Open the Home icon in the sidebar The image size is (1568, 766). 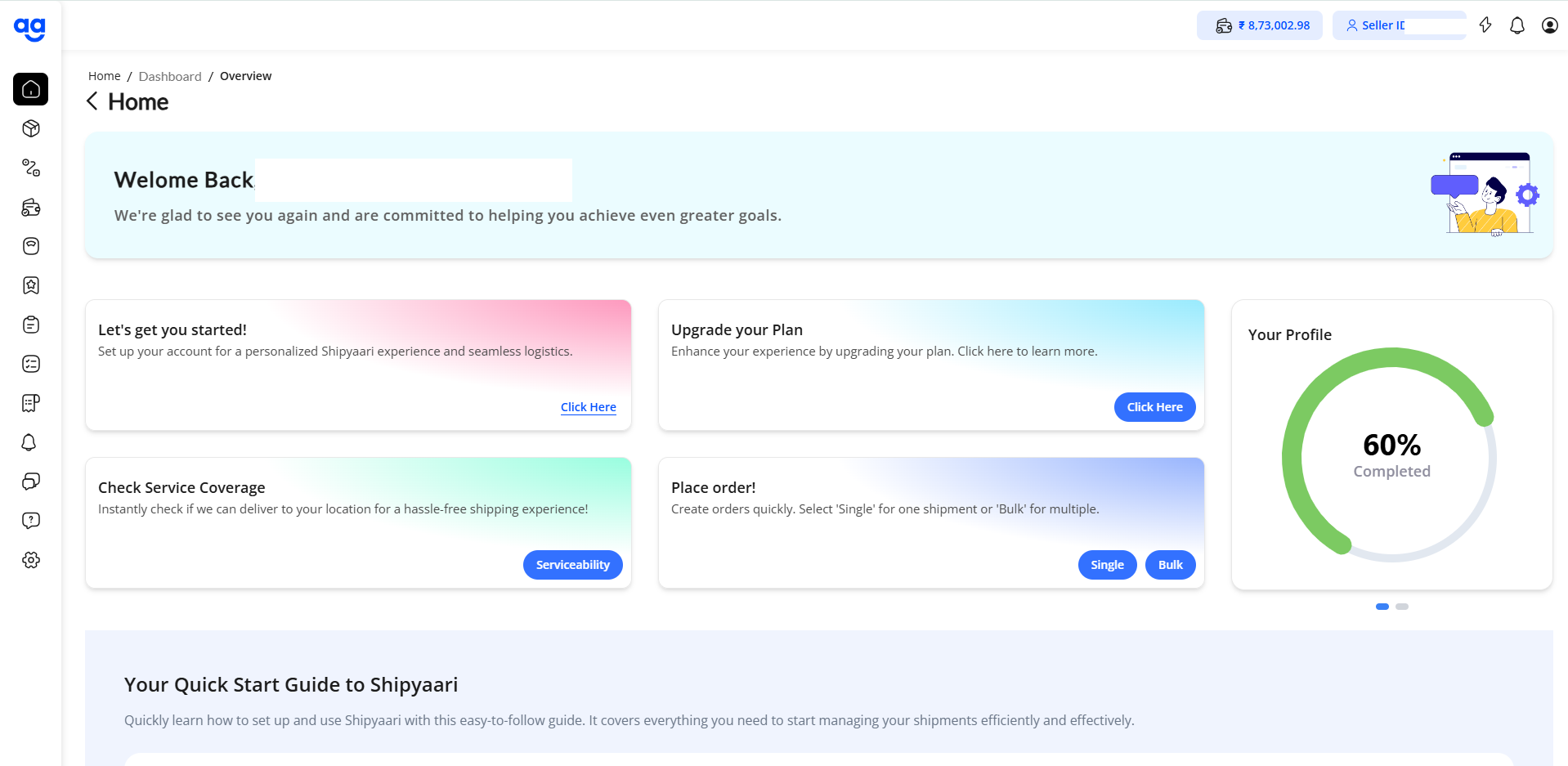pos(31,89)
